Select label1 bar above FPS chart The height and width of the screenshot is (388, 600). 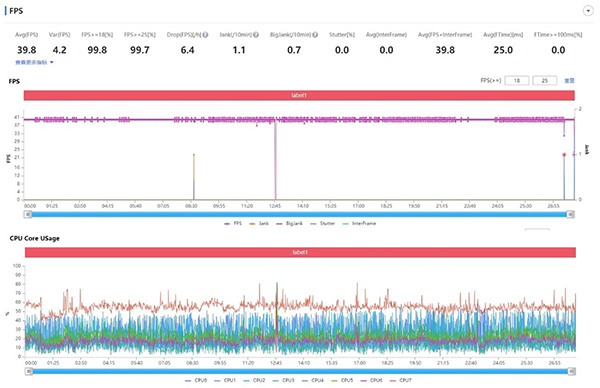click(299, 95)
